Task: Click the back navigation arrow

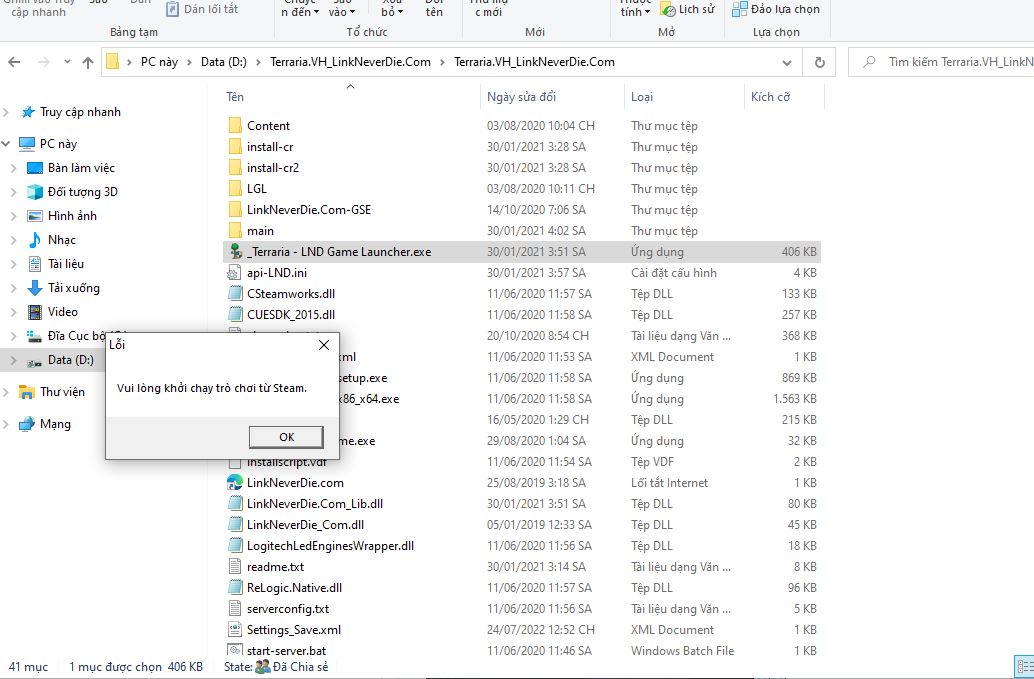Action: pyautogui.click(x=14, y=62)
